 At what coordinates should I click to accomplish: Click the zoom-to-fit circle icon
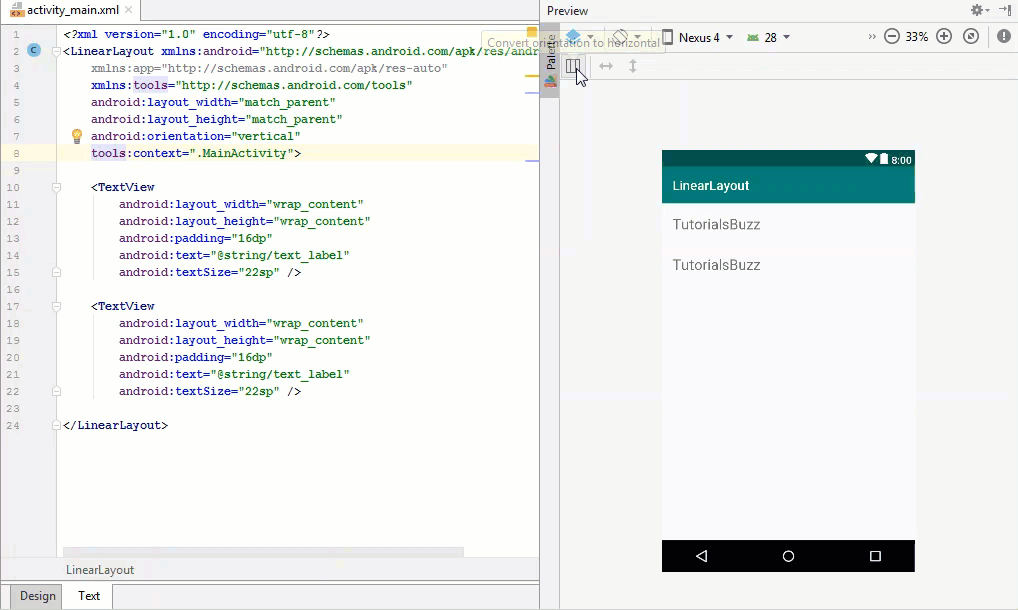[x=969, y=36]
